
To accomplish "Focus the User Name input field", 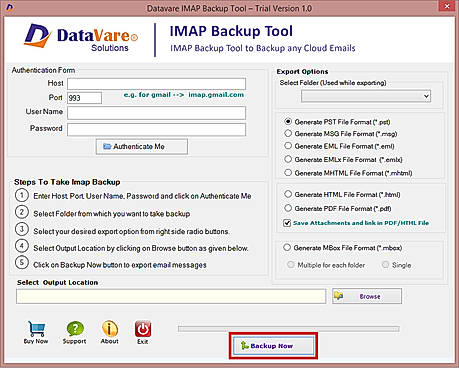I will click(x=157, y=113).
